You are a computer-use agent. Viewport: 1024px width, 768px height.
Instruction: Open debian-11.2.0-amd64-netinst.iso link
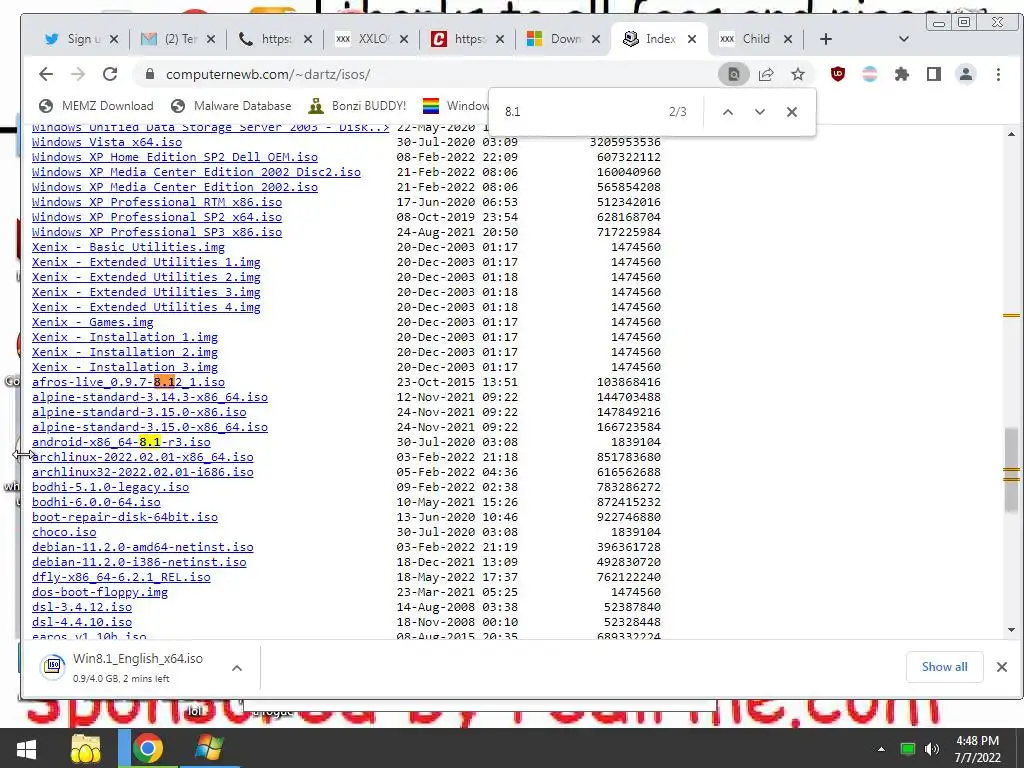(x=142, y=547)
